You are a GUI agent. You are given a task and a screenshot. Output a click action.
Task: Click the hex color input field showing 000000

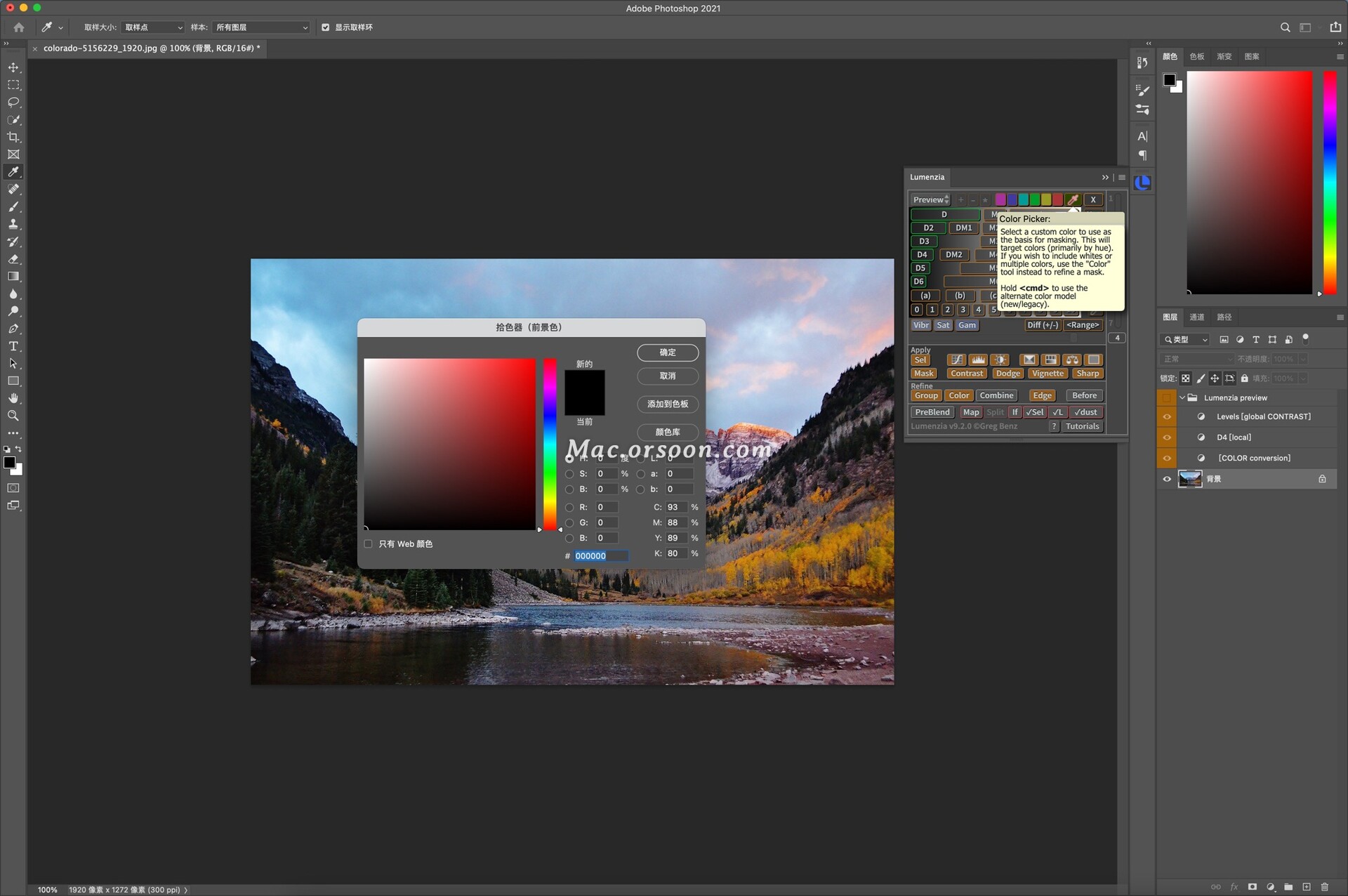(x=600, y=555)
